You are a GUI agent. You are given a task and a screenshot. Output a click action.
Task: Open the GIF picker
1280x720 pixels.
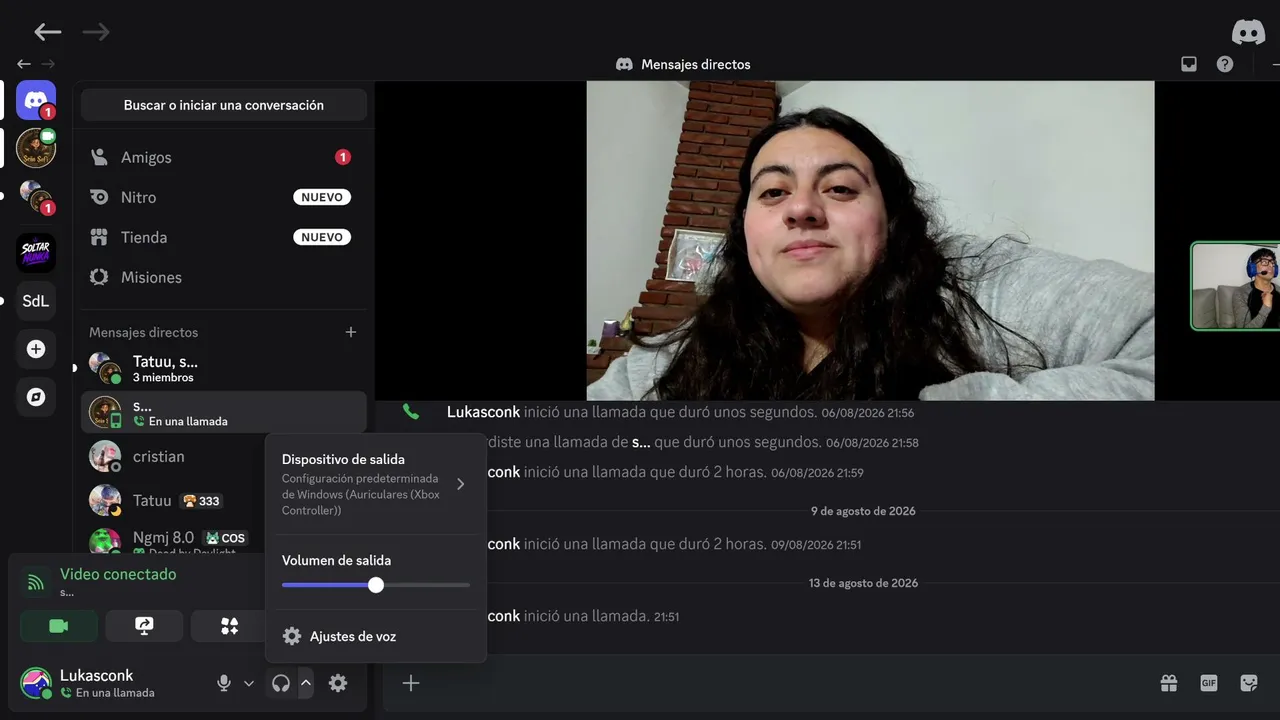tap(1209, 683)
